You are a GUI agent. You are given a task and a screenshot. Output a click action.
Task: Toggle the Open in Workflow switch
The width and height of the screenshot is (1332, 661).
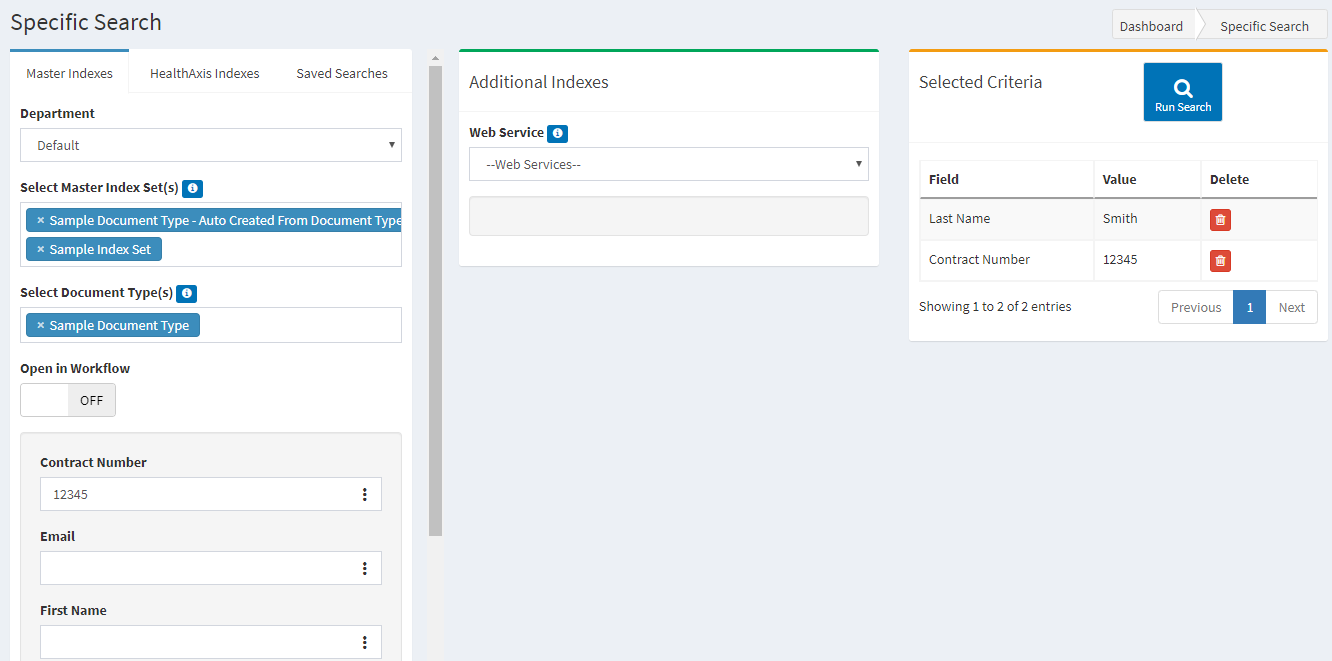tap(68, 400)
